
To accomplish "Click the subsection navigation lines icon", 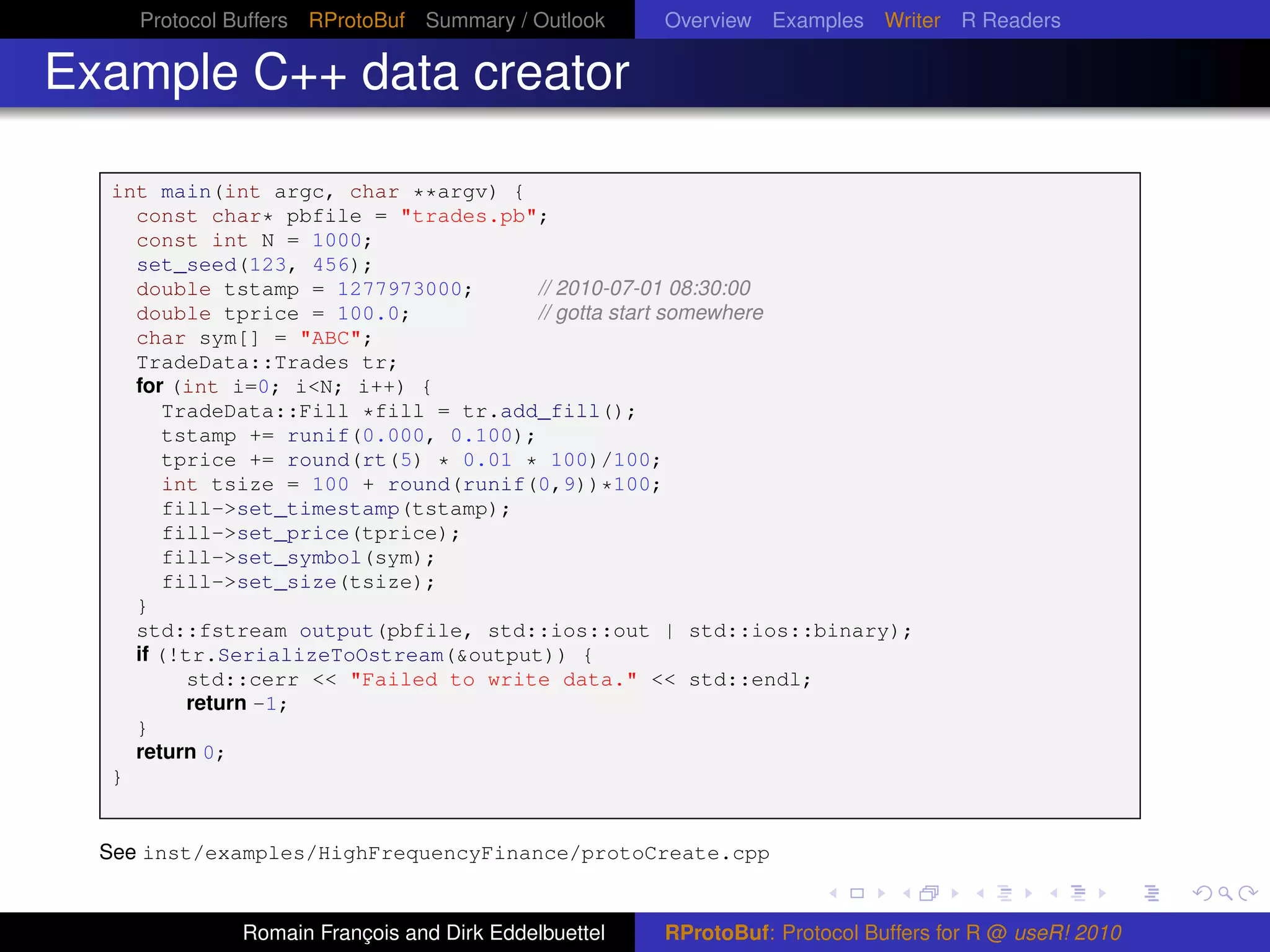I will (x=1005, y=893).
